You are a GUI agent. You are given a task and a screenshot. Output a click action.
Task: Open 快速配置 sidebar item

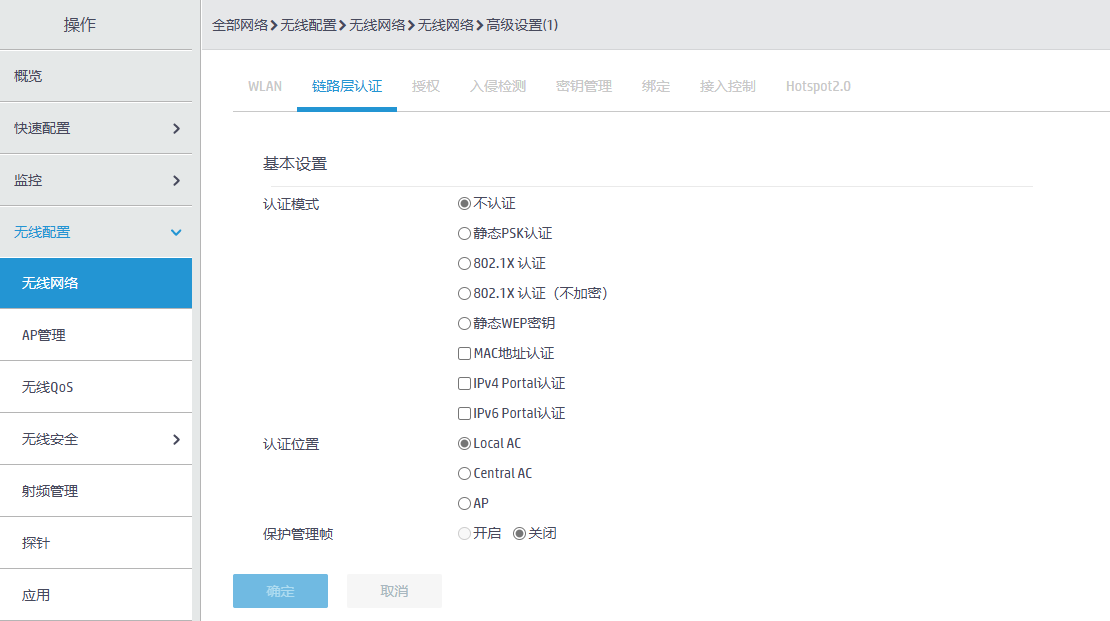click(96, 128)
